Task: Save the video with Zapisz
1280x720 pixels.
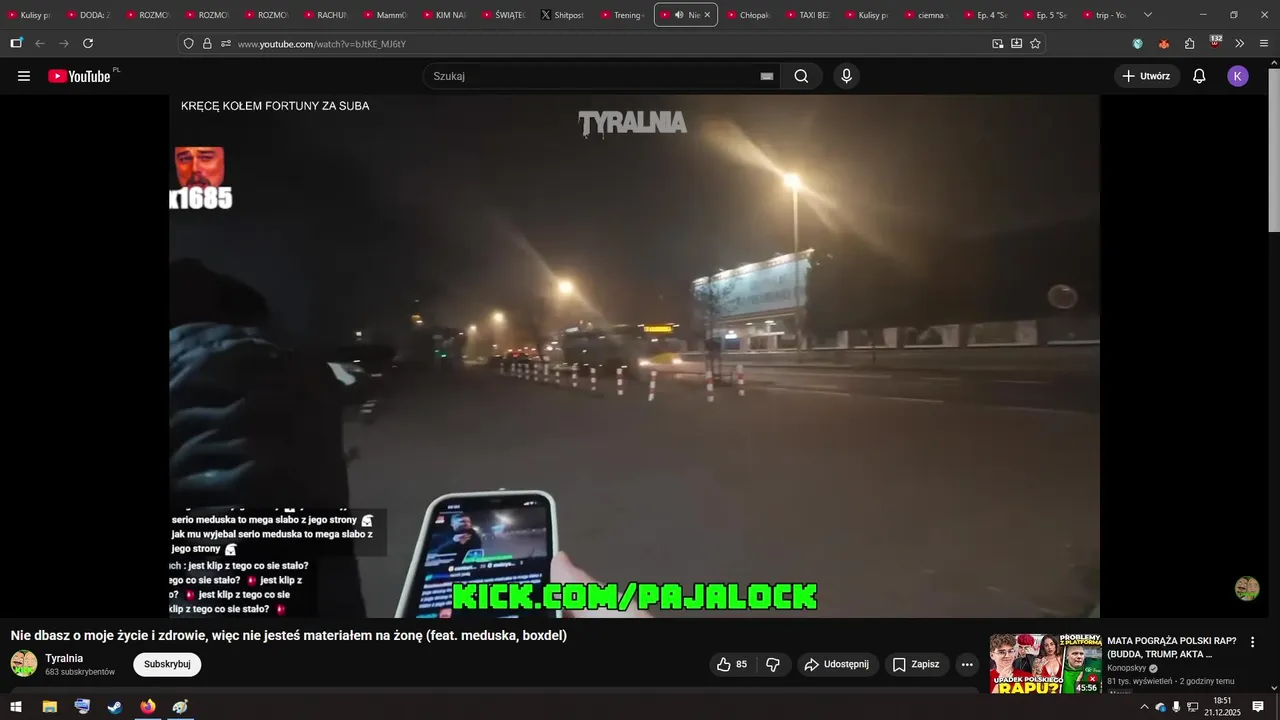Action: (917, 664)
